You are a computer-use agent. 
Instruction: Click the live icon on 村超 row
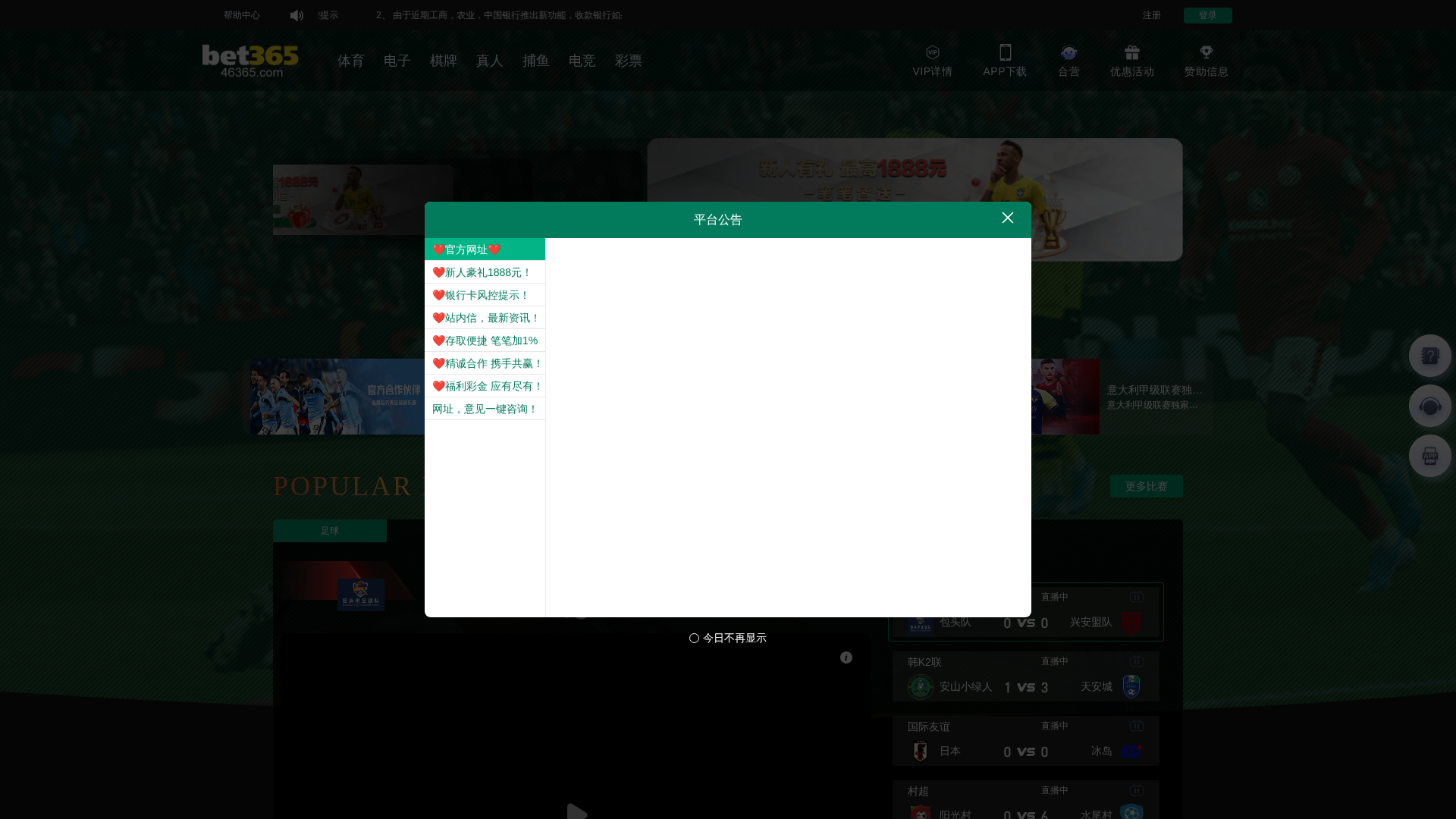coord(1136,790)
